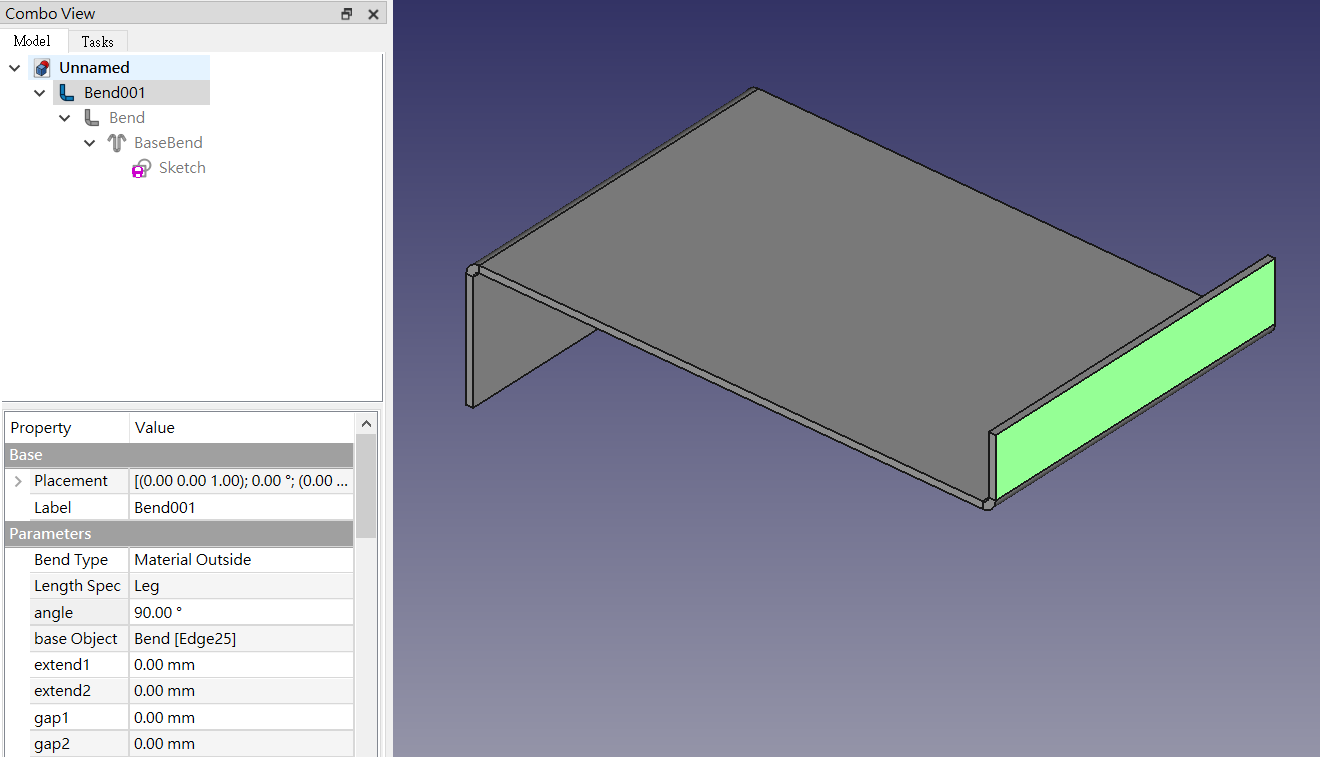Edit the gap2 value 0.00 mm
Image resolution: width=1320 pixels, height=757 pixels.
[242, 744]
